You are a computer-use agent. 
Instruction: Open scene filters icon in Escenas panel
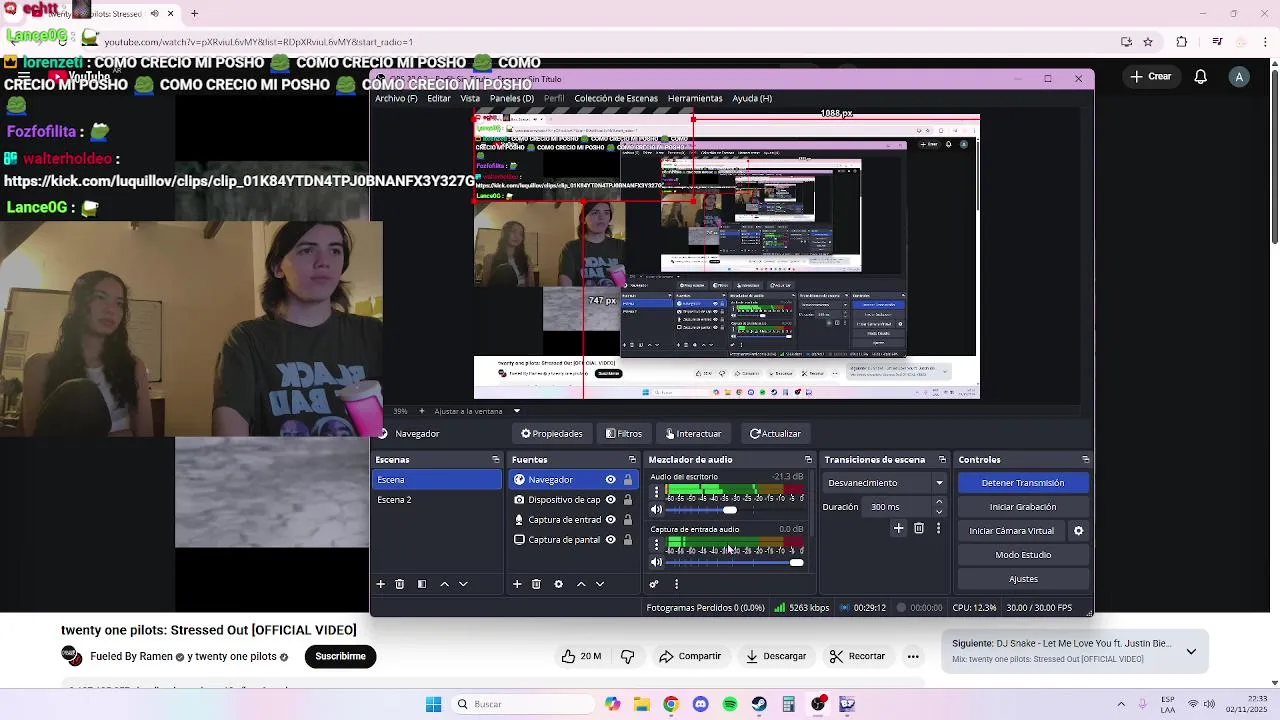(x=422, y=584)
